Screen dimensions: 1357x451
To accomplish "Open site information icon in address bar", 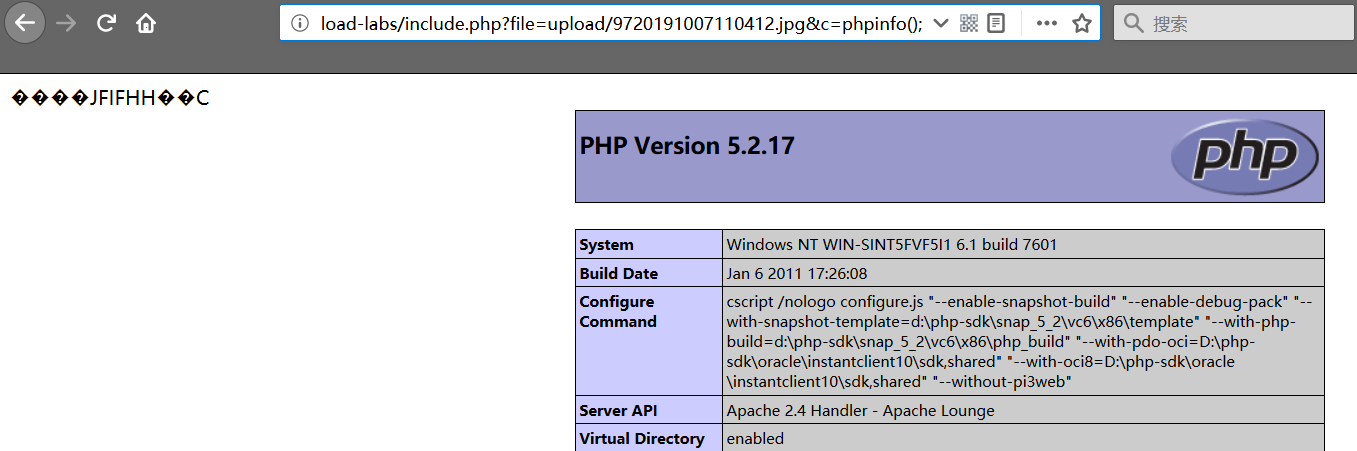I will pos(300,23).
